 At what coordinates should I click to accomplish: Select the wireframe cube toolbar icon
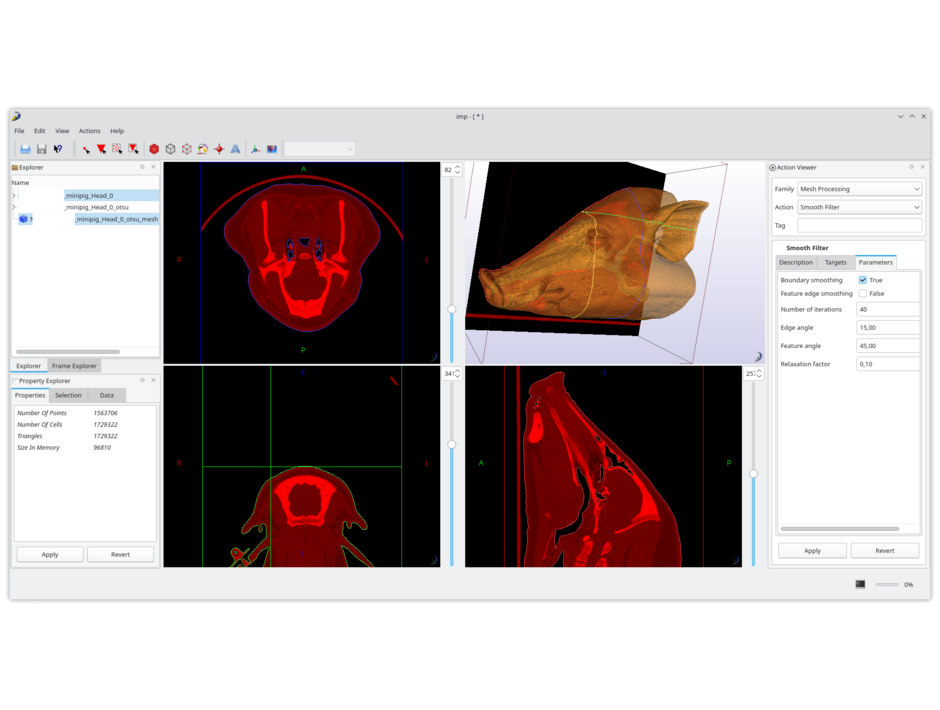[x=170, y=148]
